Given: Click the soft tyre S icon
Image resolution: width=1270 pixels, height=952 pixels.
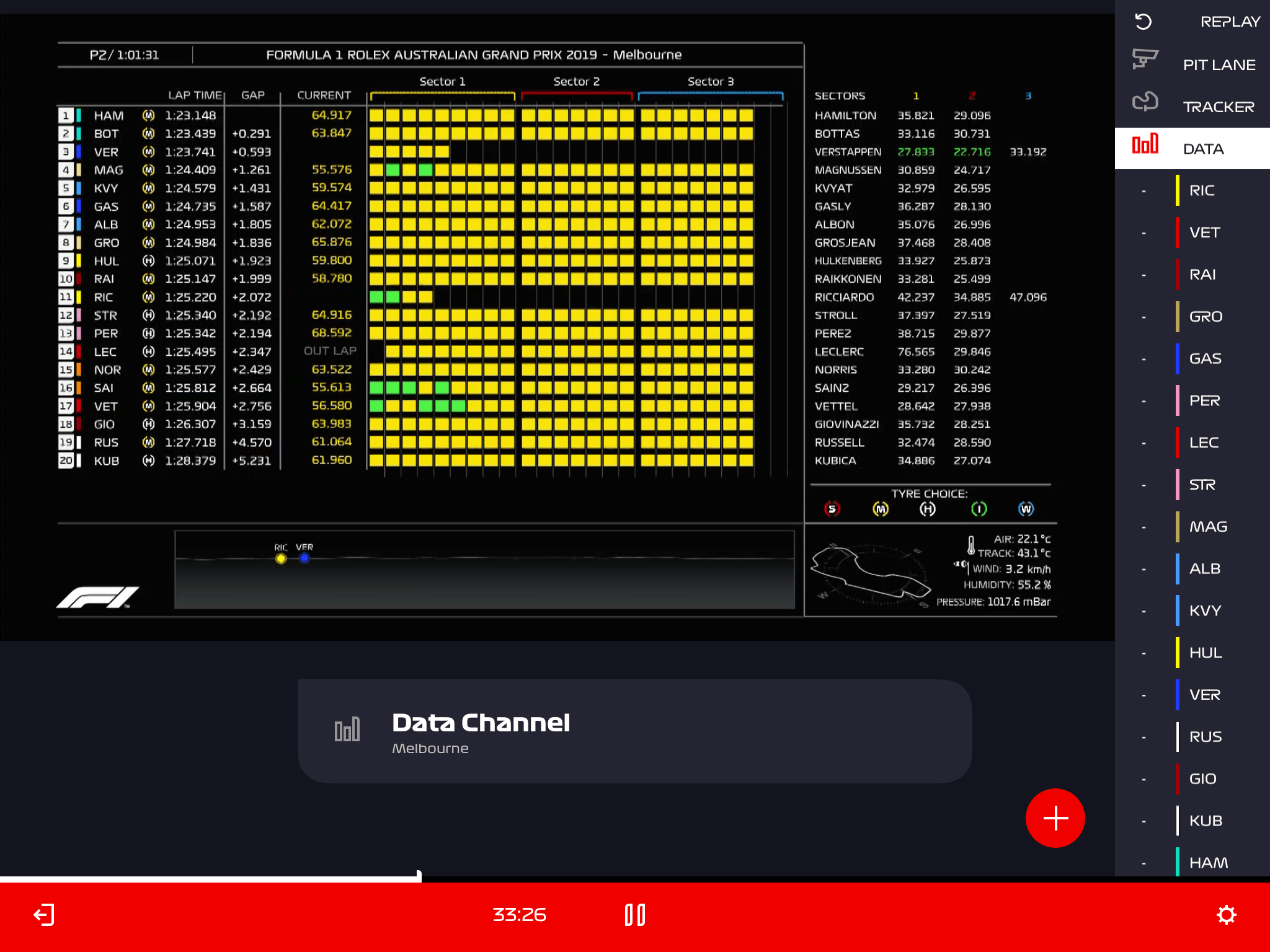Looking at the screenshot, I should click(x=832, y=509).
